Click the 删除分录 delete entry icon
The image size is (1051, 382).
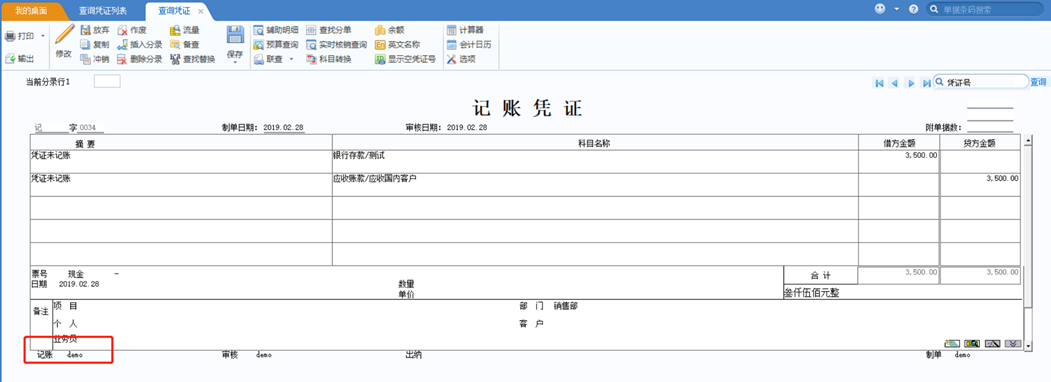coord(123,59)
